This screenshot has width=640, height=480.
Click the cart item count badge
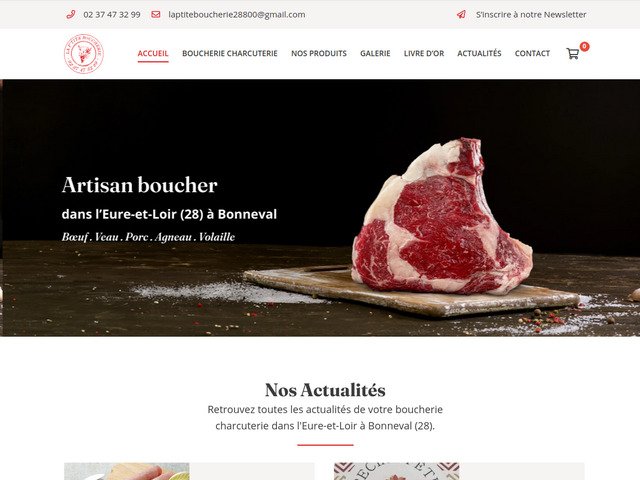(x=584, y=47)
